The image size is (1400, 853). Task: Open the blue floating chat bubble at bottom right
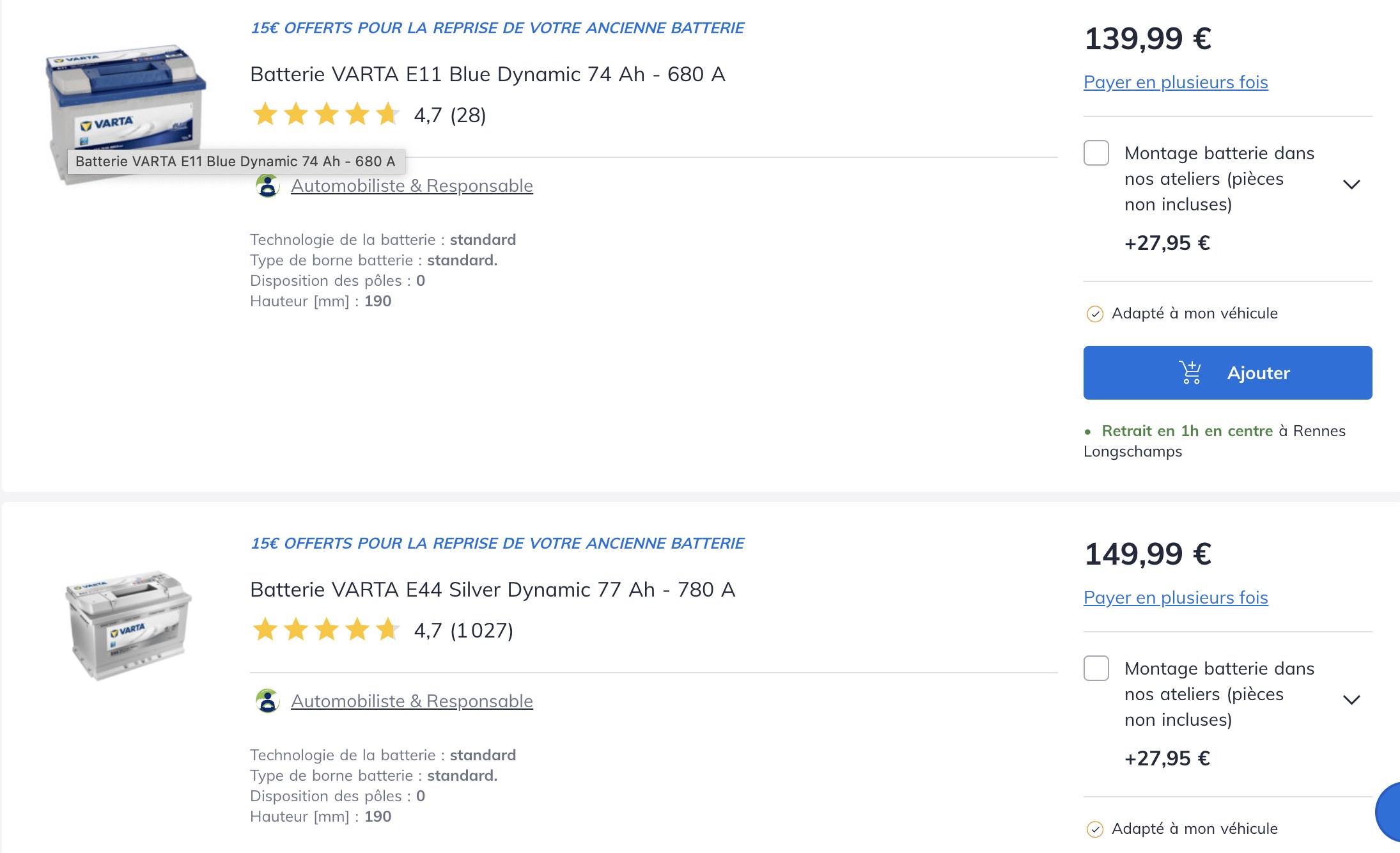(x=1388, y=812)
